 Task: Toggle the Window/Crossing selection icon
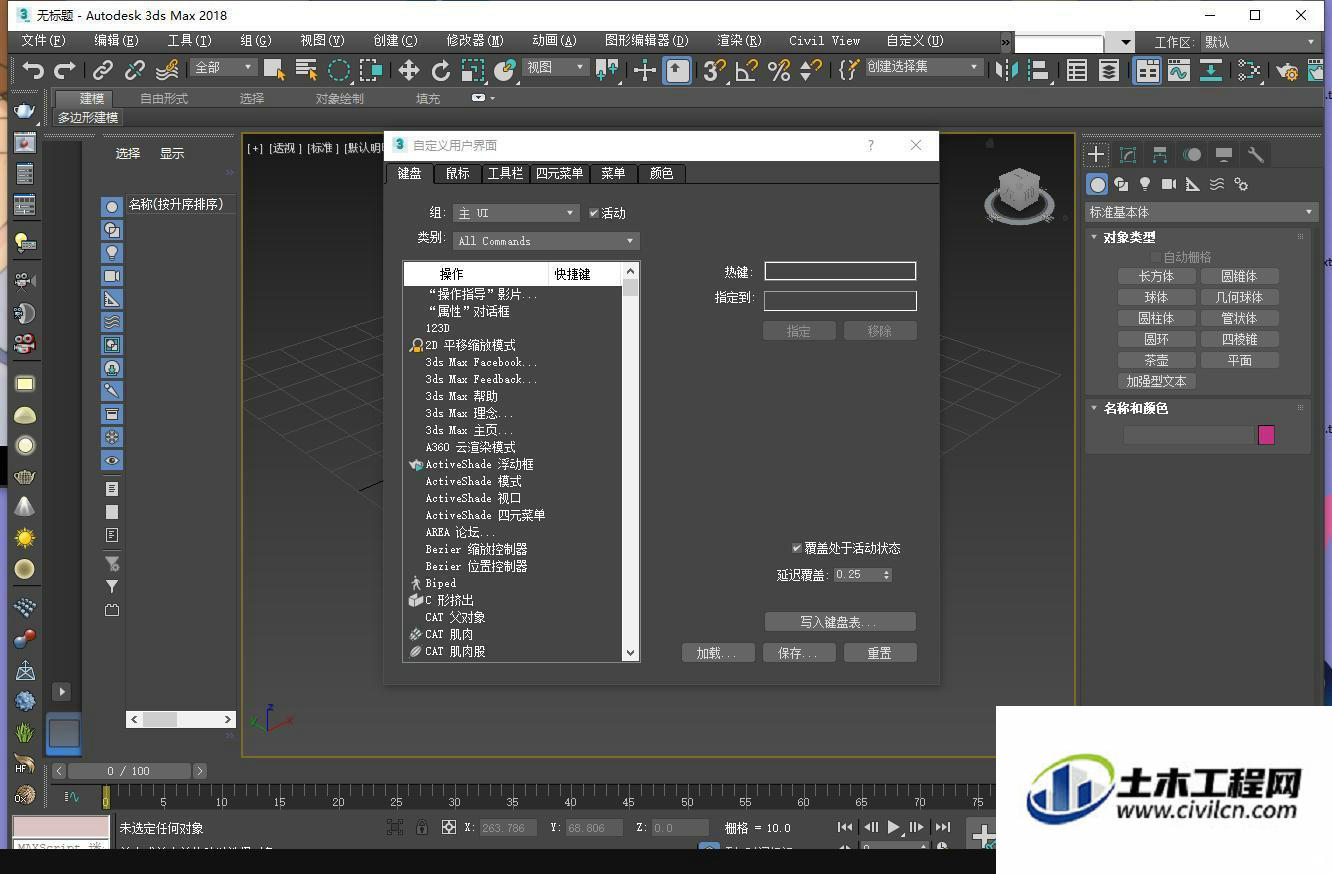371,70
